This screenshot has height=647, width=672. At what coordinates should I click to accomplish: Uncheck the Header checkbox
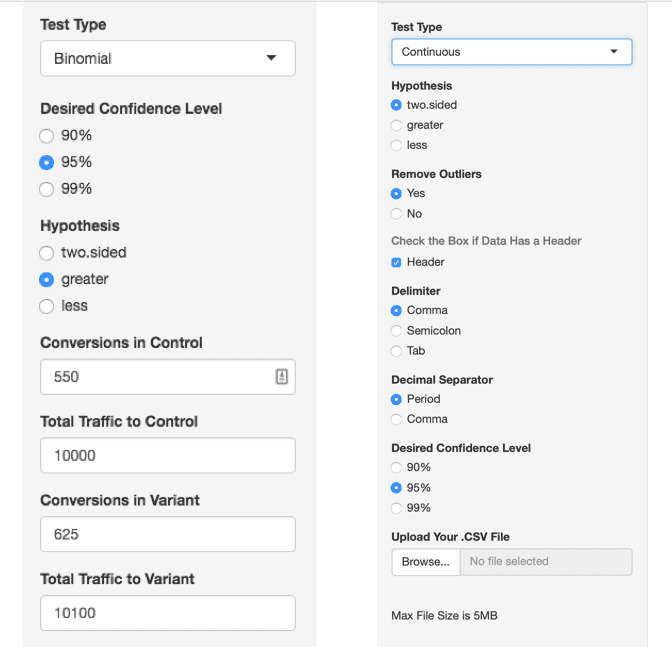click(397, 262)
